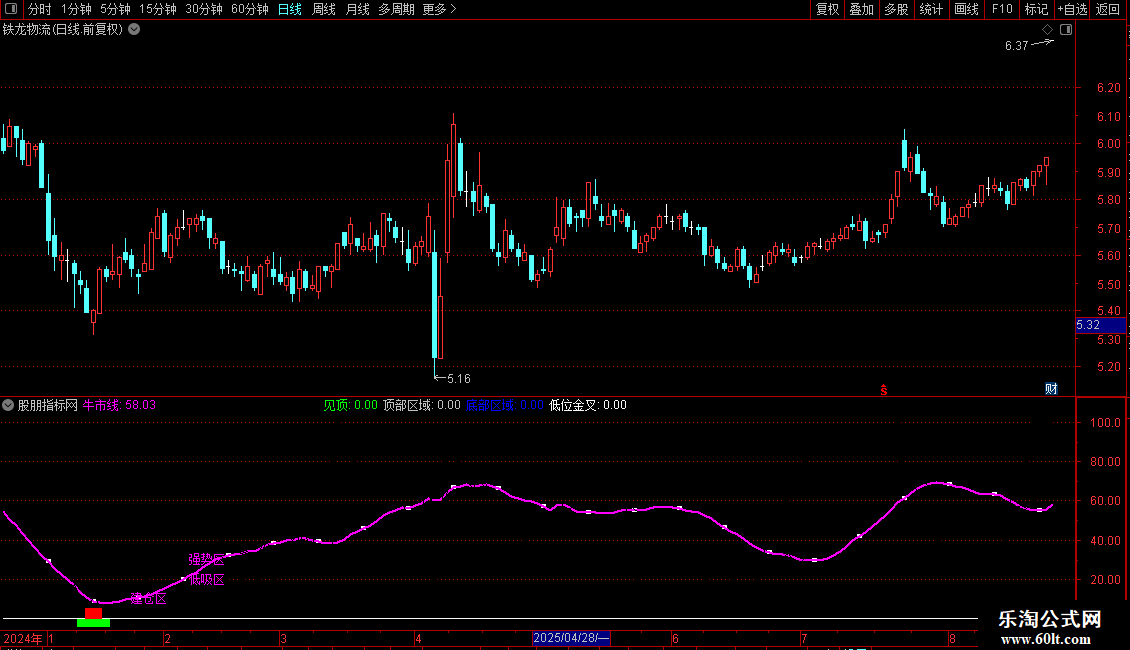The height and width of the screenshot is (650, 1130).
Task: Open the 画线 drawing tools
Action: [966, 9]
